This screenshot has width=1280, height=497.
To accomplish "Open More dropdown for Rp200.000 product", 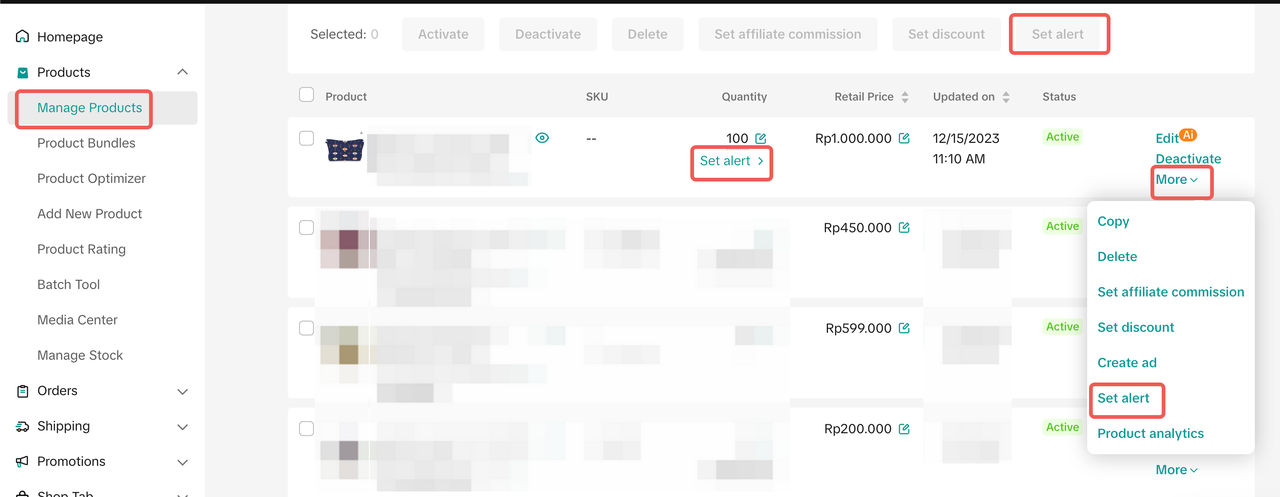I will tap(1177, 470).
